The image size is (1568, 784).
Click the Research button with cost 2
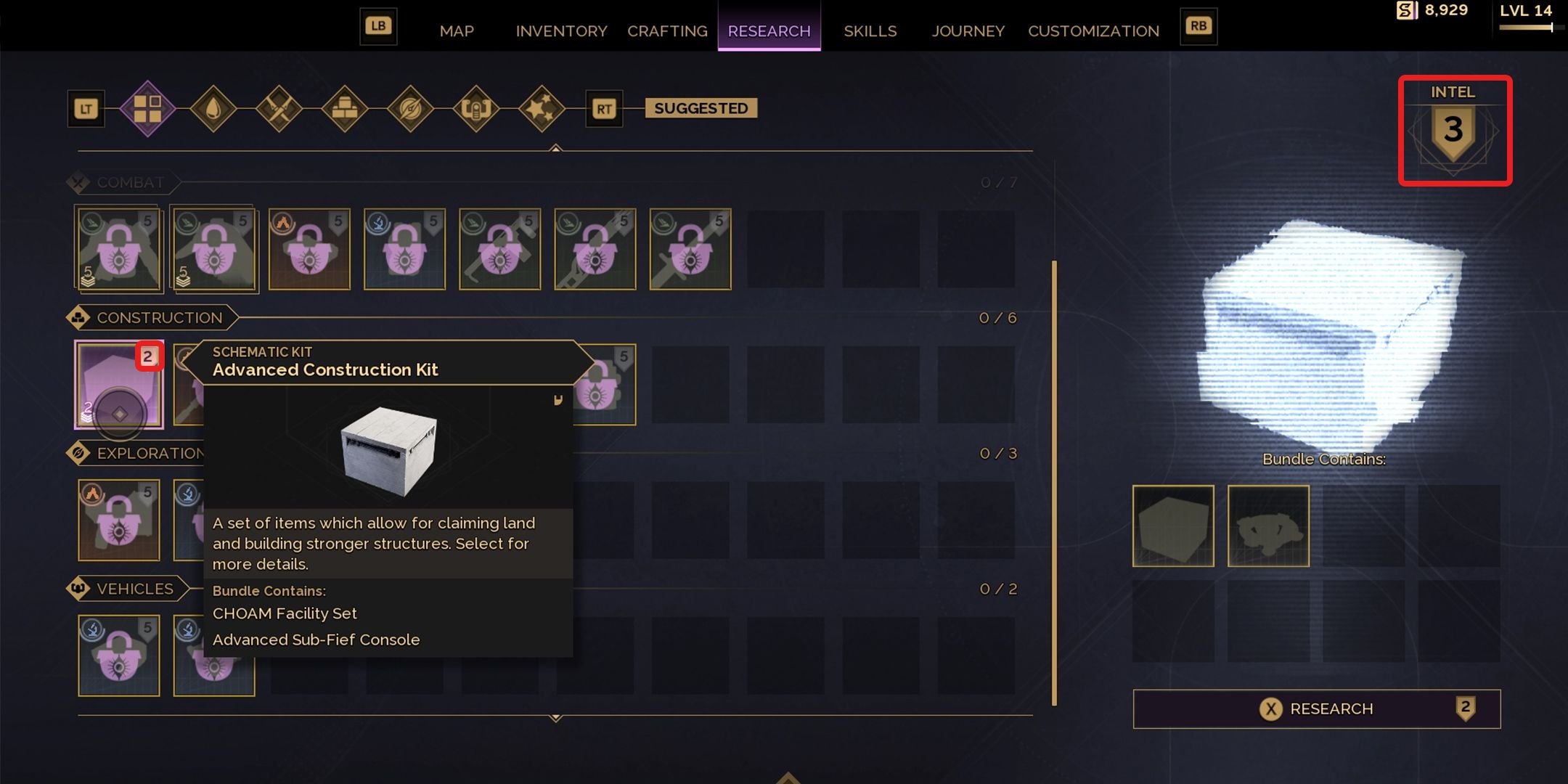click(x=1317, y=709)
